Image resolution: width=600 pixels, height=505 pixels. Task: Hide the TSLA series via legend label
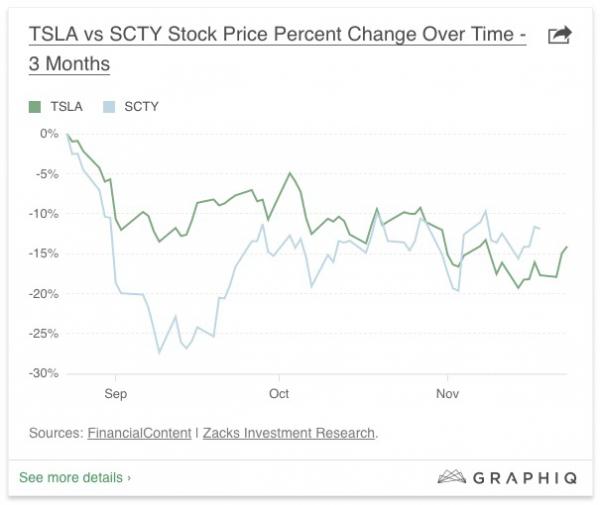[x=67, y=107]
